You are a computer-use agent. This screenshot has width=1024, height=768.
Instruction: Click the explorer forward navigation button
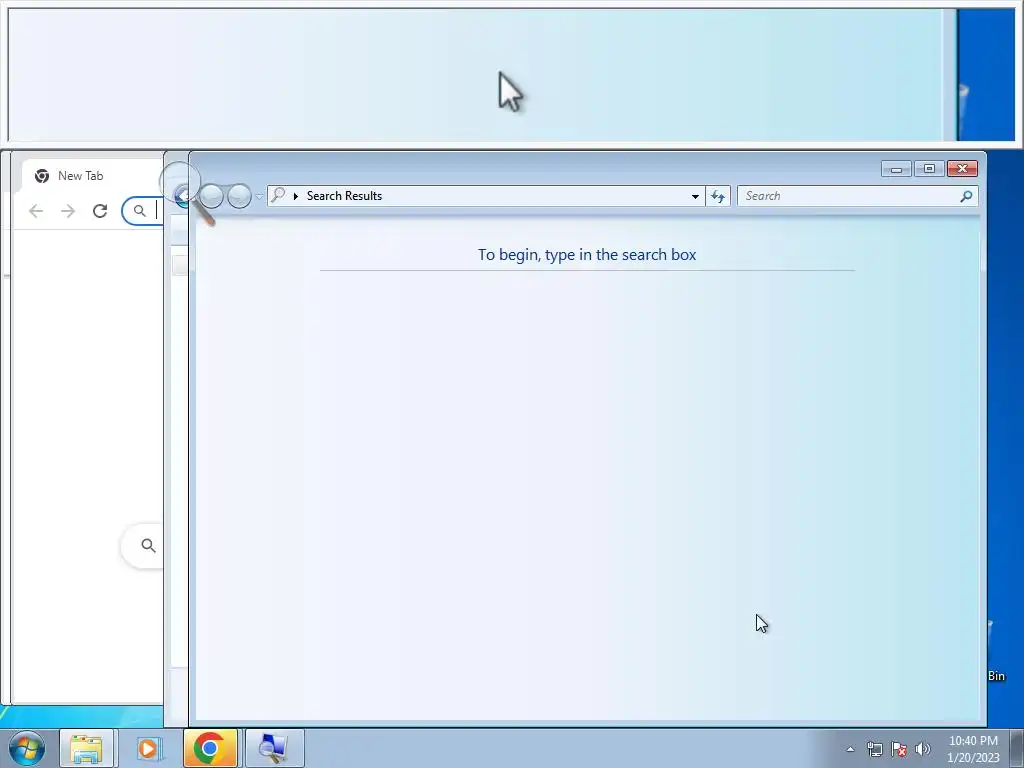pos(239,196)
